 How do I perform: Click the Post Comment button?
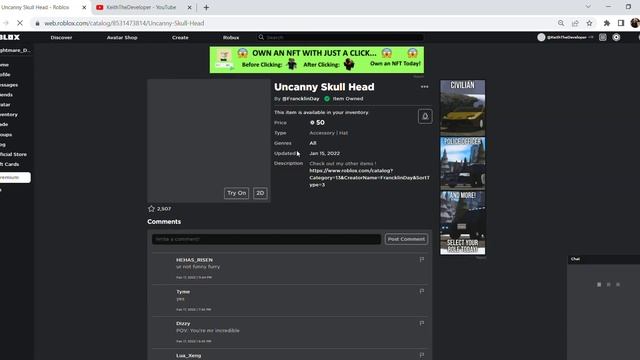coord(406,239)
